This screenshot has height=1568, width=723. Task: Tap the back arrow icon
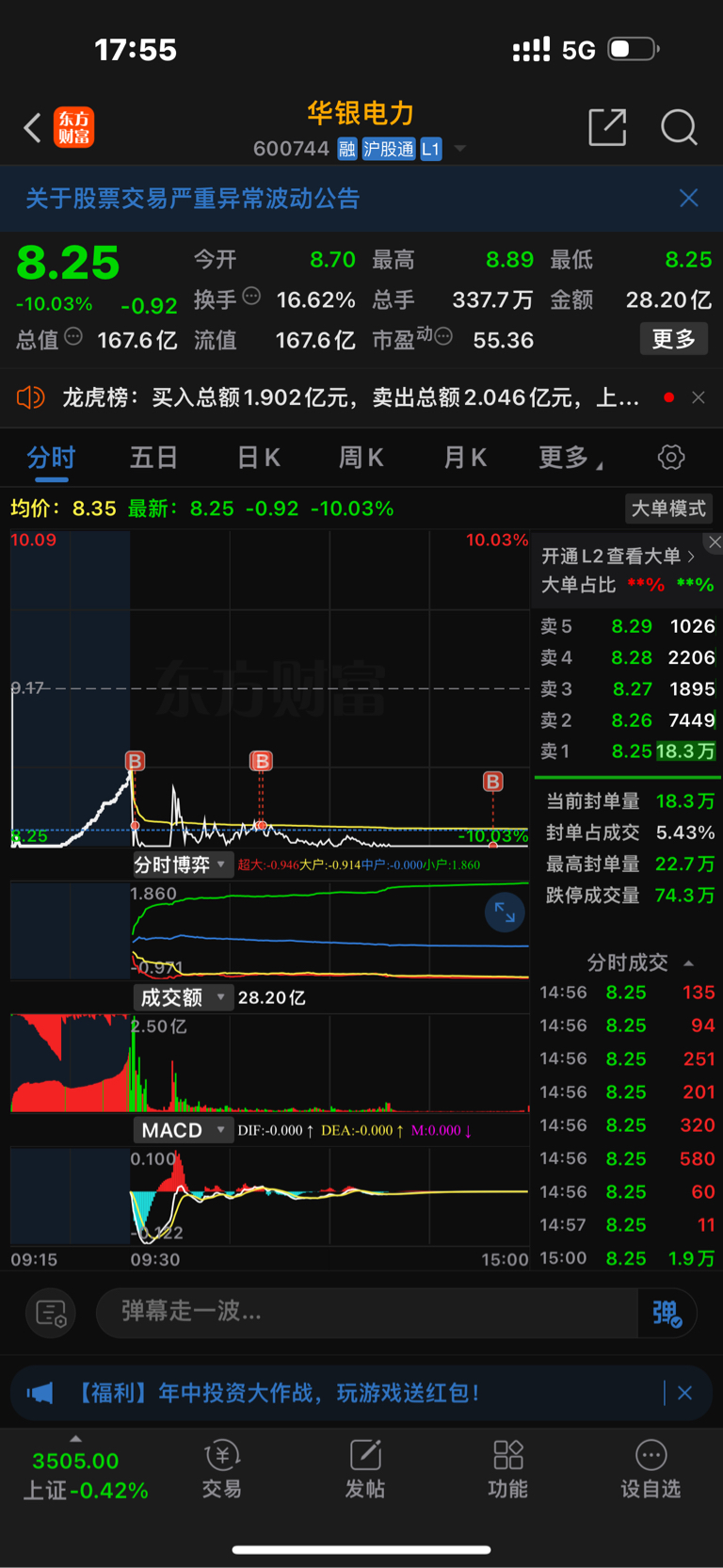[x=33, y=127]
